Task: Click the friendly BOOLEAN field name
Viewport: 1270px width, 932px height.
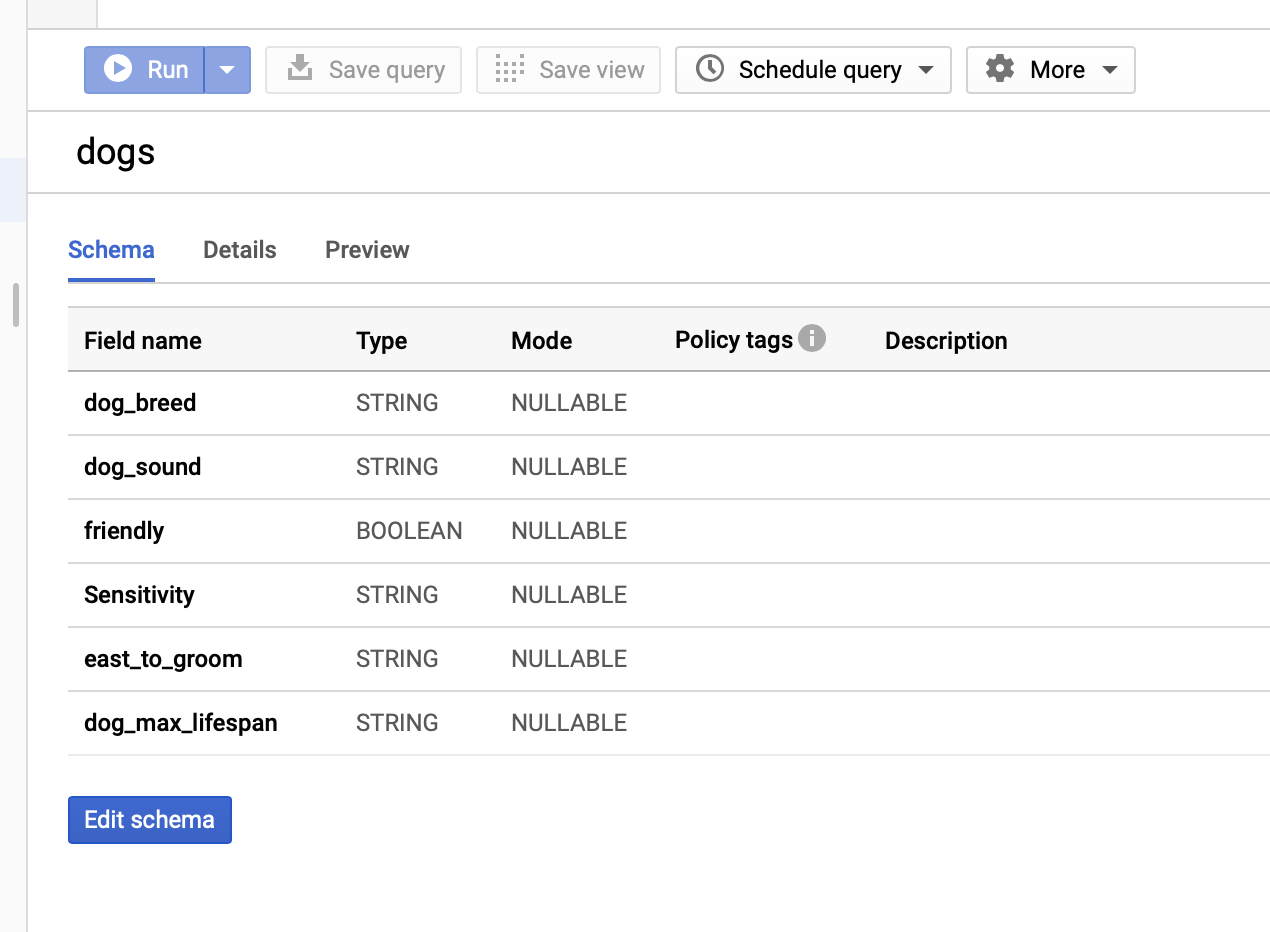Action: (x=124, y=531)
